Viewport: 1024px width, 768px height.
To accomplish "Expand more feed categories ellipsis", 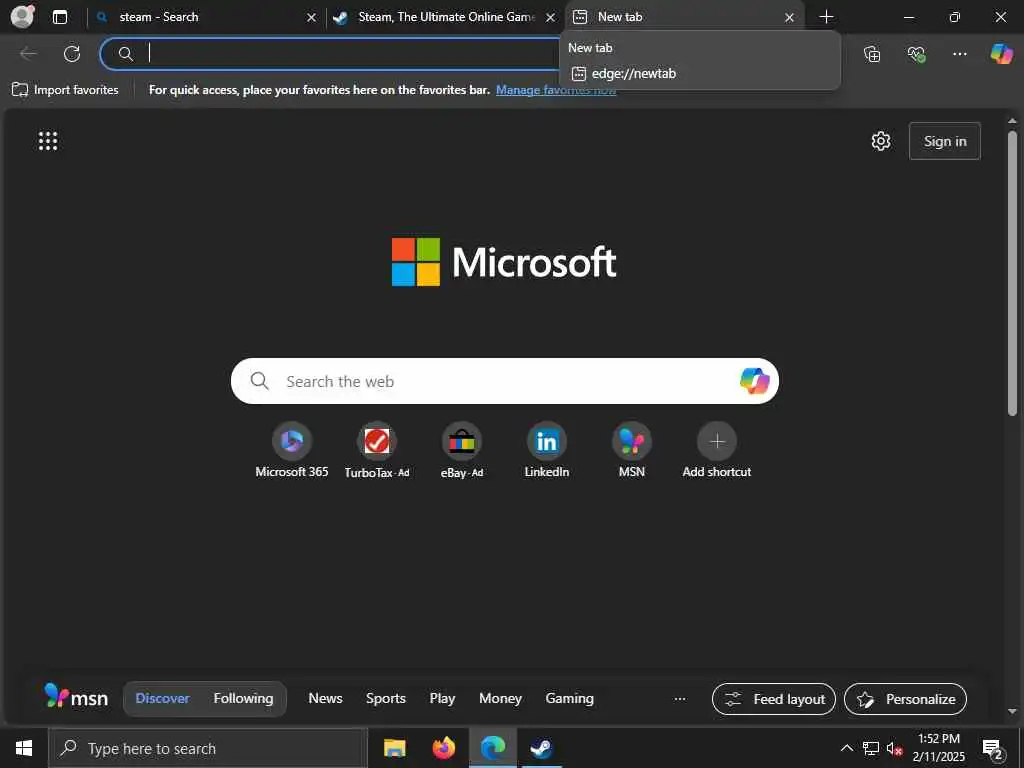I will pyautogui.click(x=680, y=699).
